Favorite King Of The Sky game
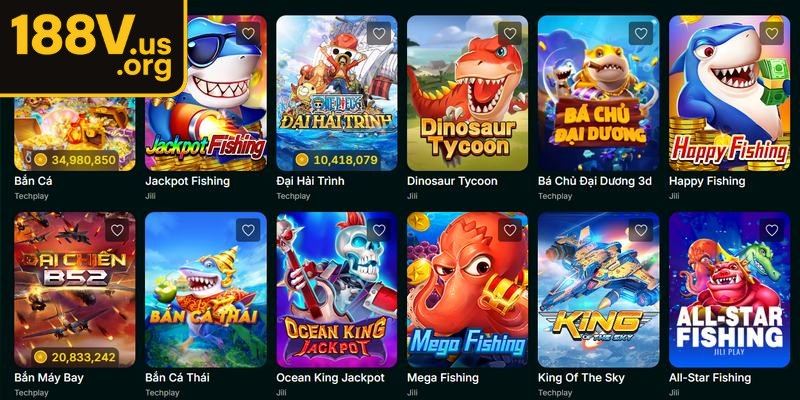The height and width of the screenshot is (400, 800). pos(641,230)
